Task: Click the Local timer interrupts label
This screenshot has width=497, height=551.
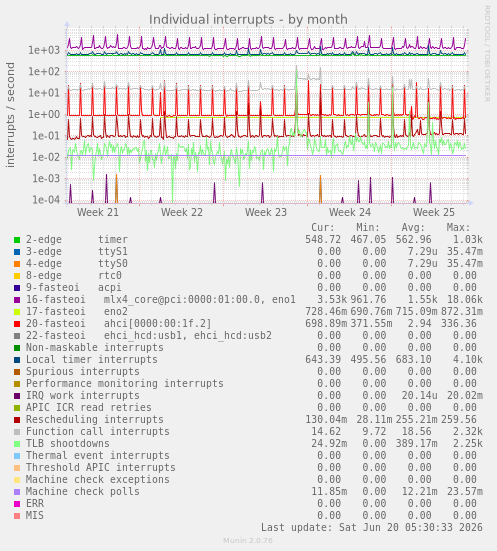Action: pyautogui.click(x=92, y=359)
